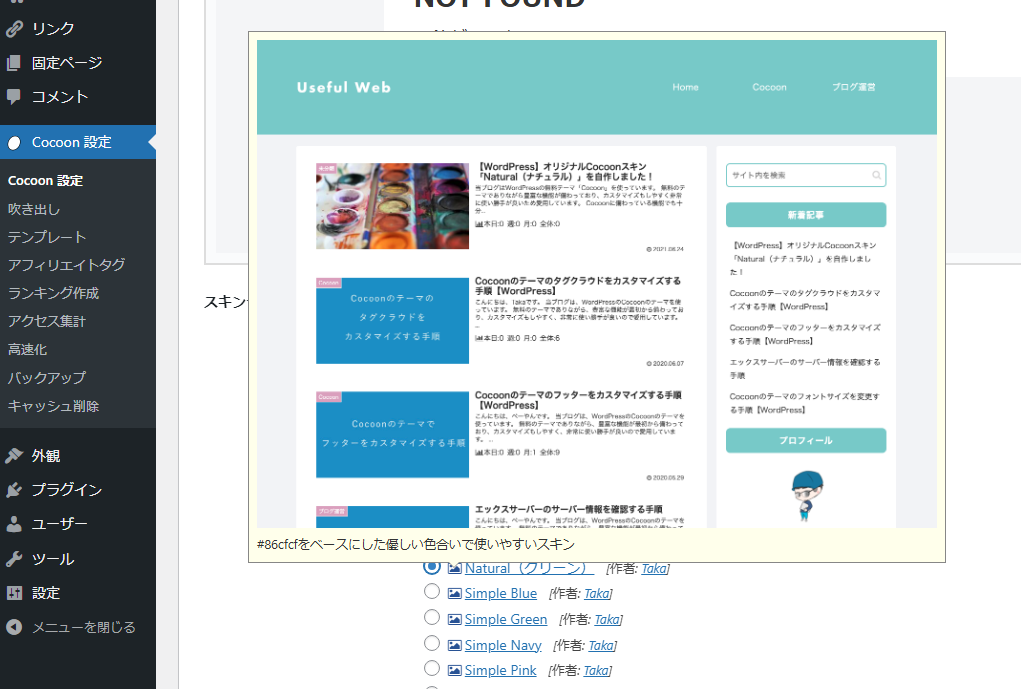Open the Simple Green skin link
The width and height of the screenshot is (1021, 689).
(x=506, y=620)
